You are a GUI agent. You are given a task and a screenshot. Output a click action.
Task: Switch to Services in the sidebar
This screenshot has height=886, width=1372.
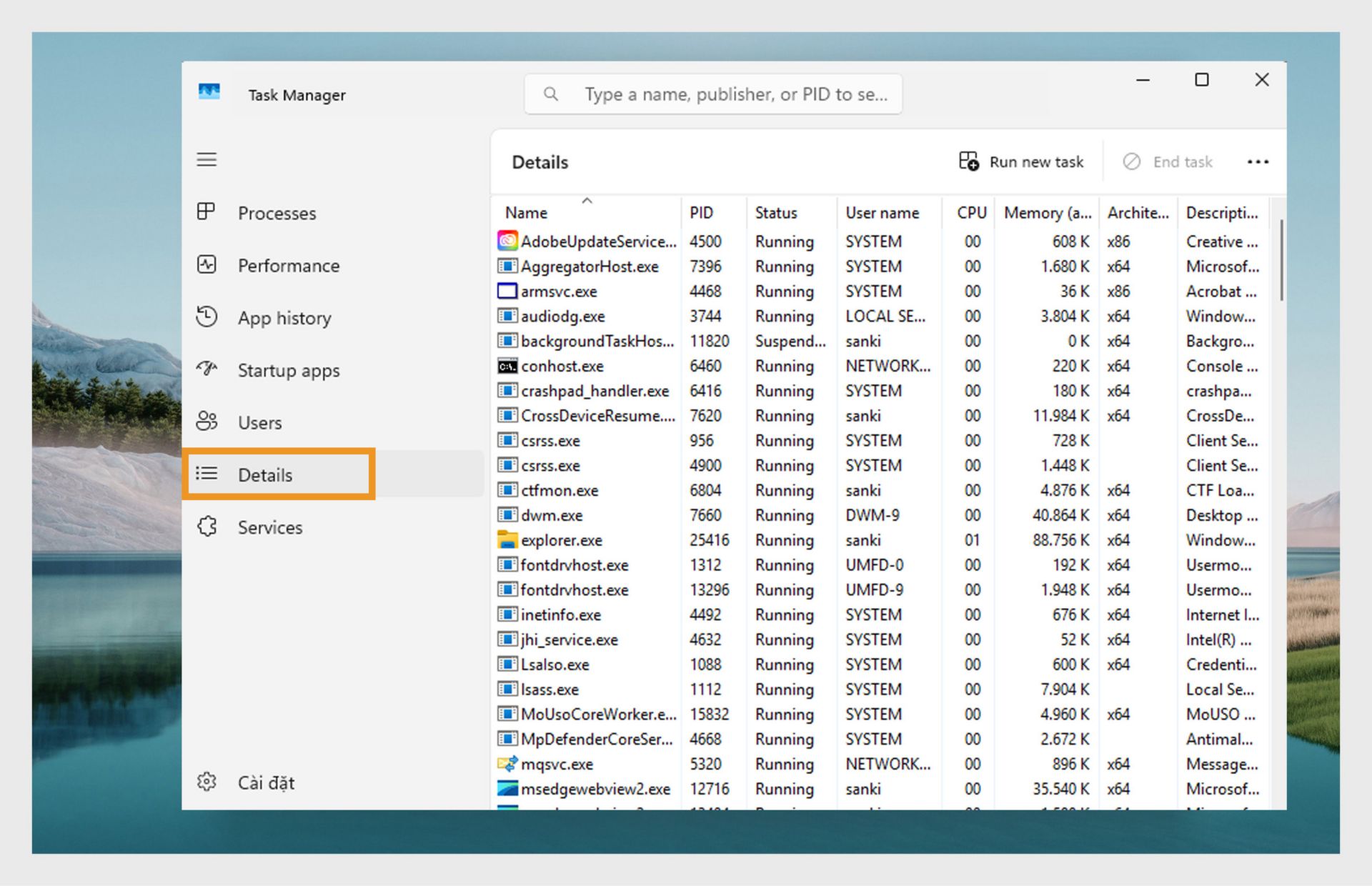click(269, 527)
